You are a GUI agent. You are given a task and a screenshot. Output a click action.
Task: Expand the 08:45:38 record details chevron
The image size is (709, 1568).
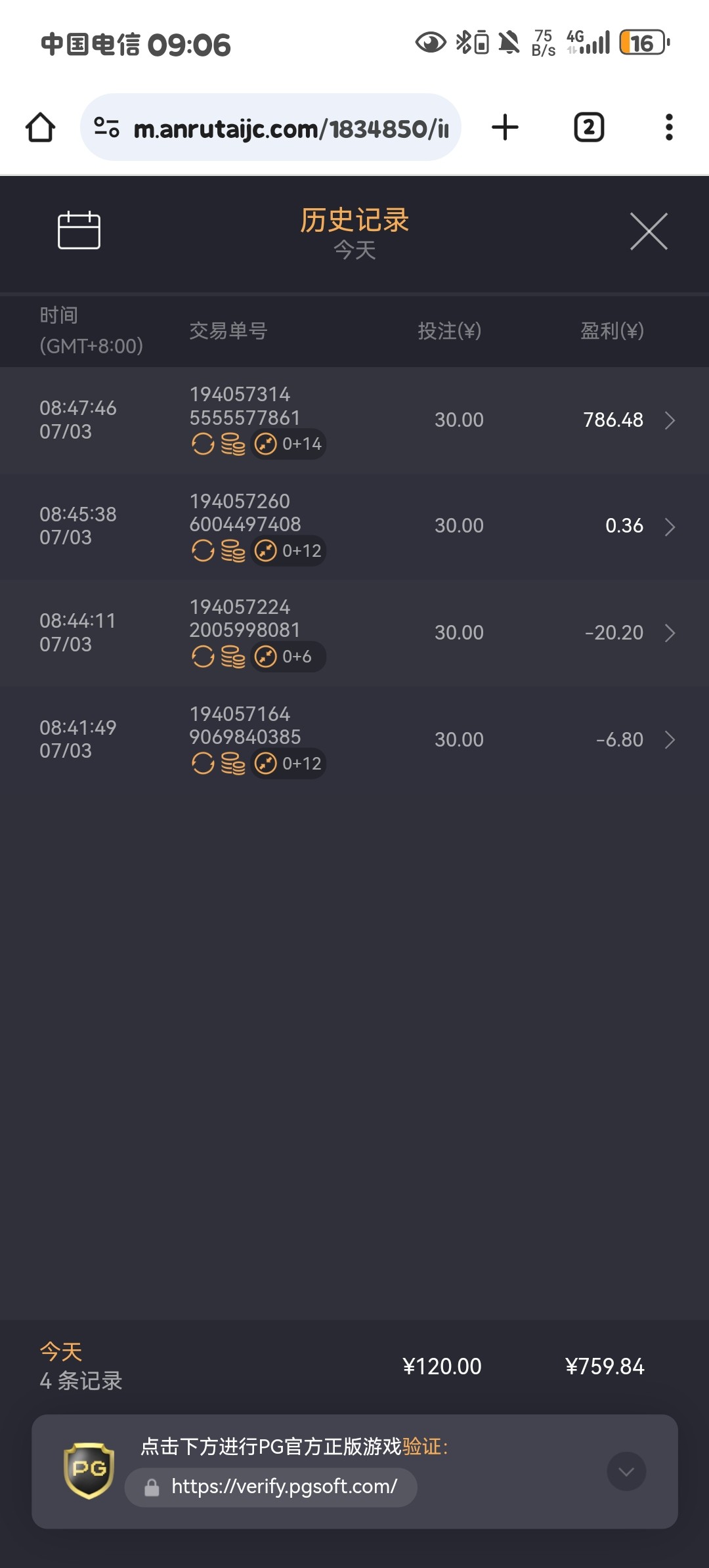tap(670, 527)
